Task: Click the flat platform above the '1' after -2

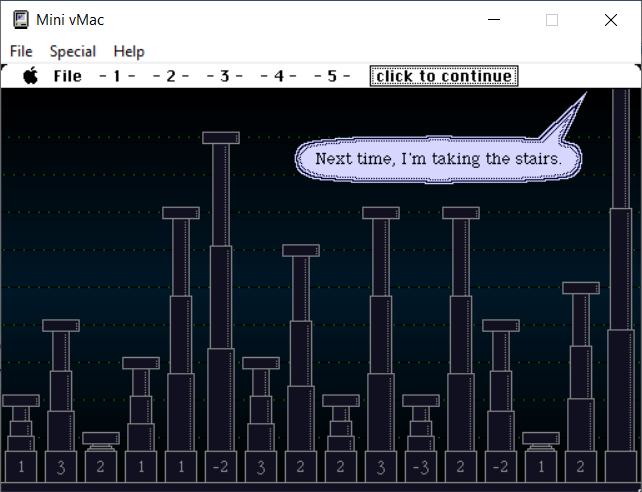Action: pos(541,438)
